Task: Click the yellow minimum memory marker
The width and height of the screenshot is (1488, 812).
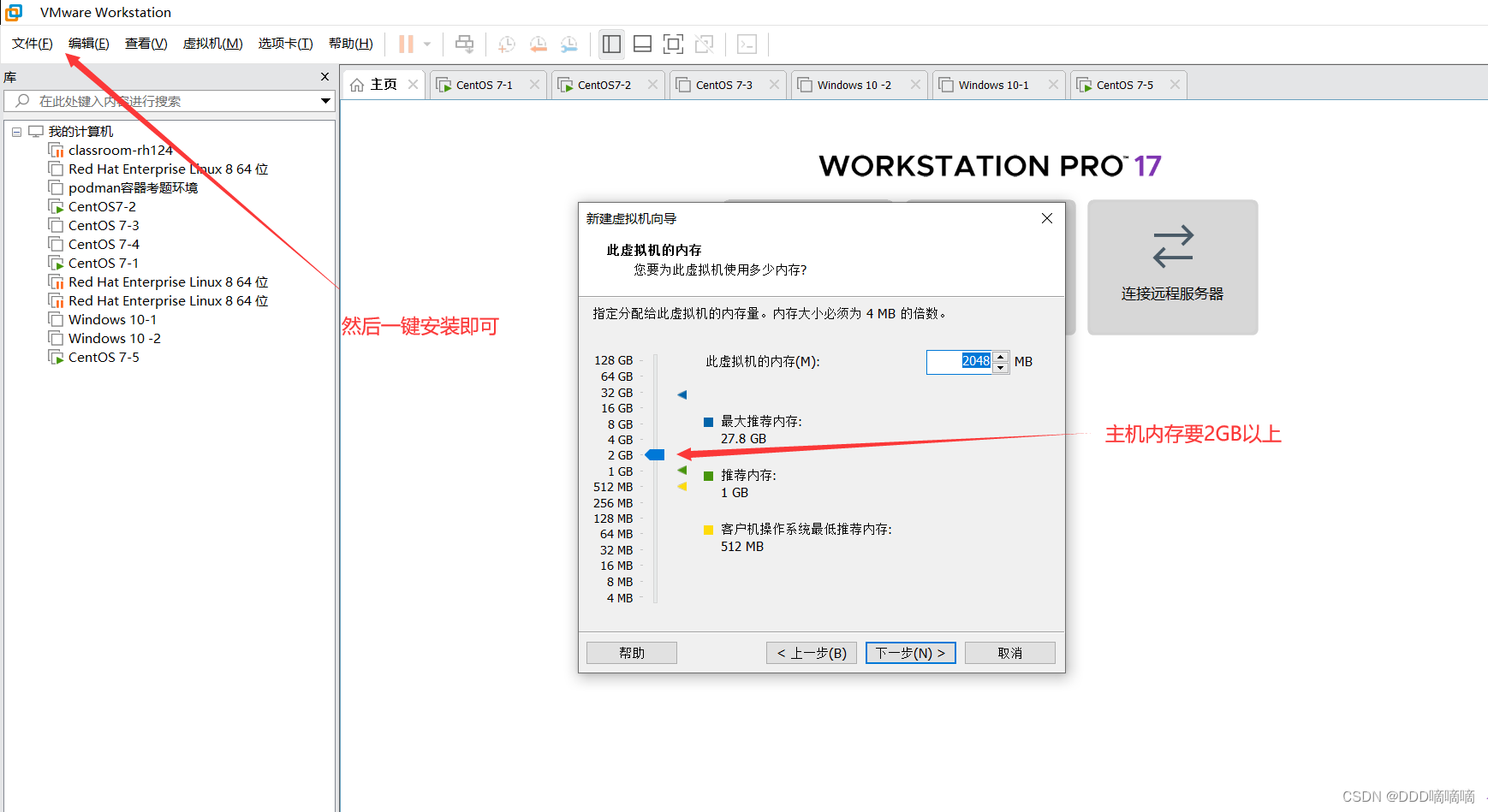Action: point(682,487)
